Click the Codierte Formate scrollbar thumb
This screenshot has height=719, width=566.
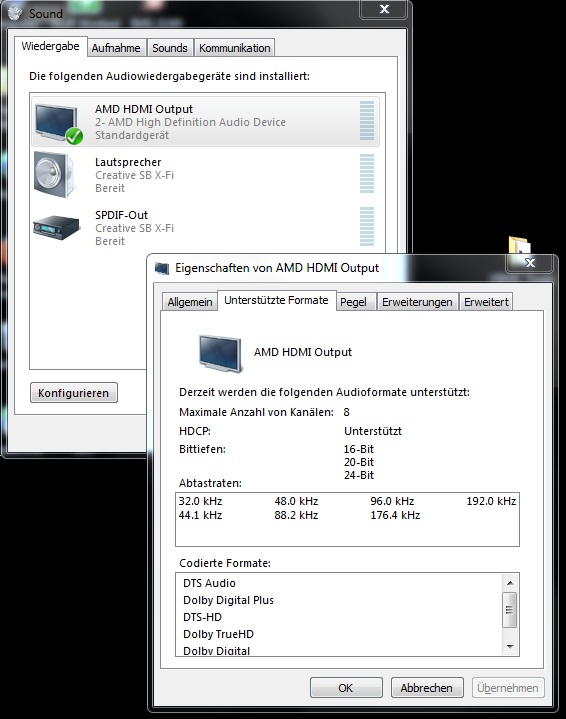(510, 610)
